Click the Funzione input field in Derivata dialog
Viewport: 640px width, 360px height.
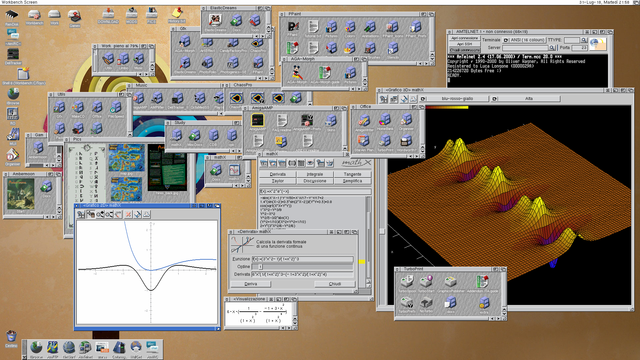(302, 259)
